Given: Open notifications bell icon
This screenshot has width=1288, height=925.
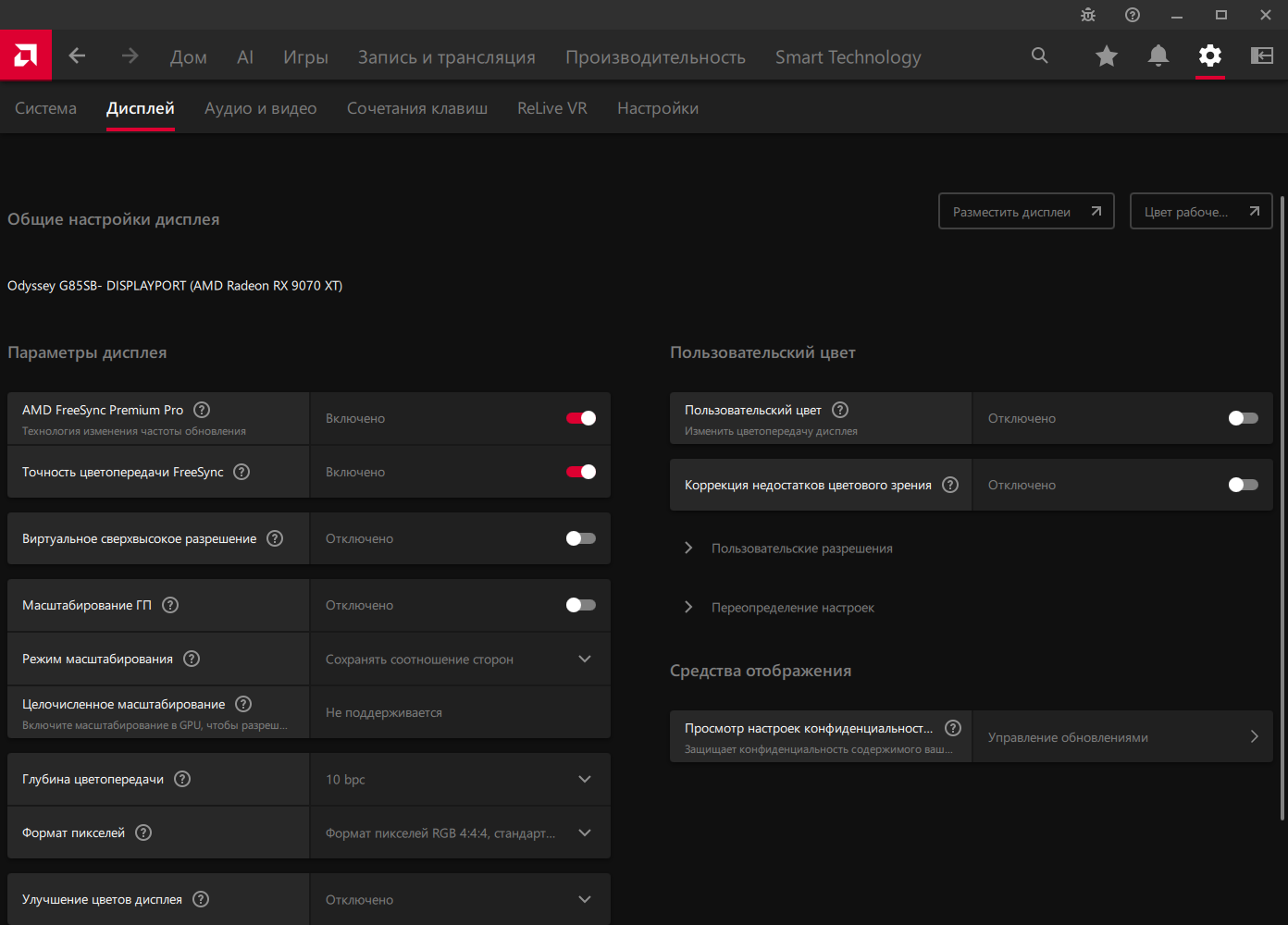Looking at the screenshot, I should [x=1158, y=56].
